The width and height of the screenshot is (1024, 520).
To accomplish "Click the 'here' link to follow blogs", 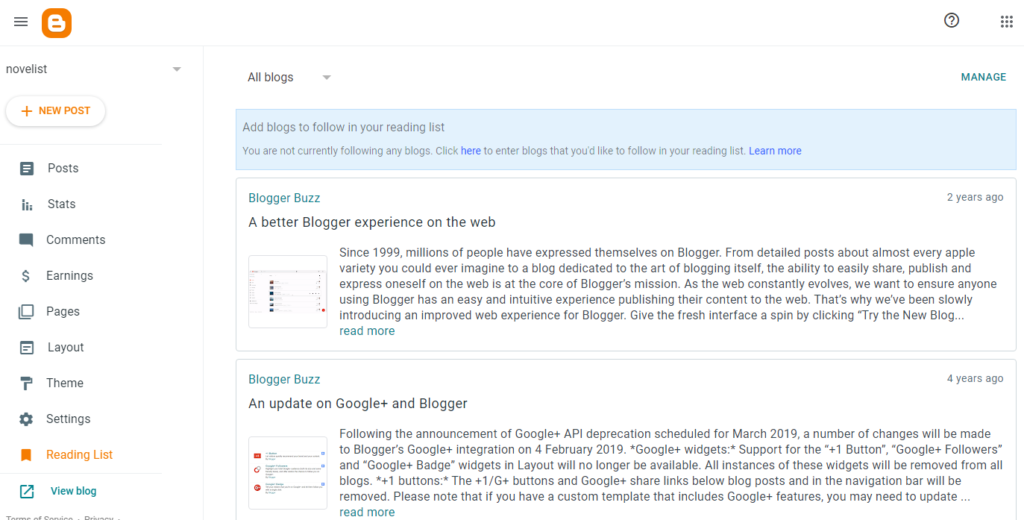I will click(470, 151).
